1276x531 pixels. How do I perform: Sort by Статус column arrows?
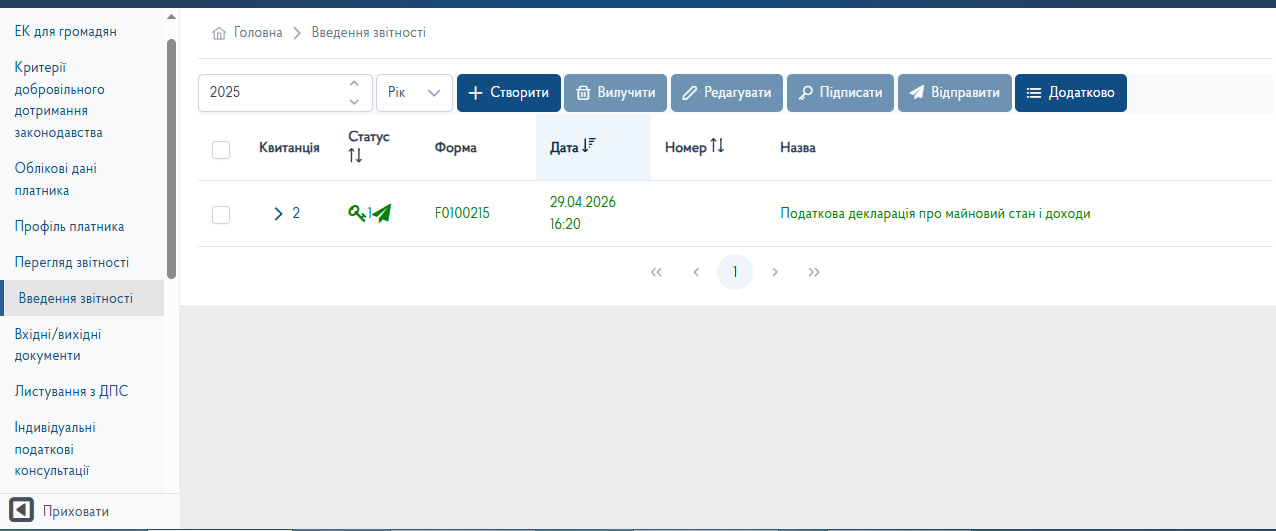pos(356,156)
